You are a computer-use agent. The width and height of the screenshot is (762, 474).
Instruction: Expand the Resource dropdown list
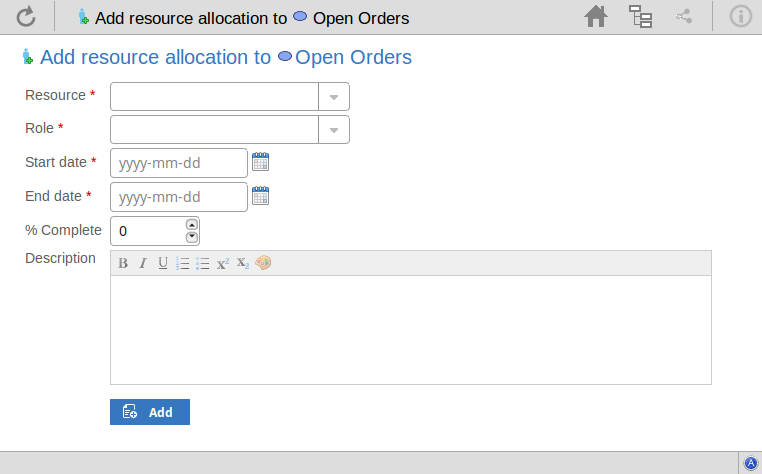pos(334,97)
